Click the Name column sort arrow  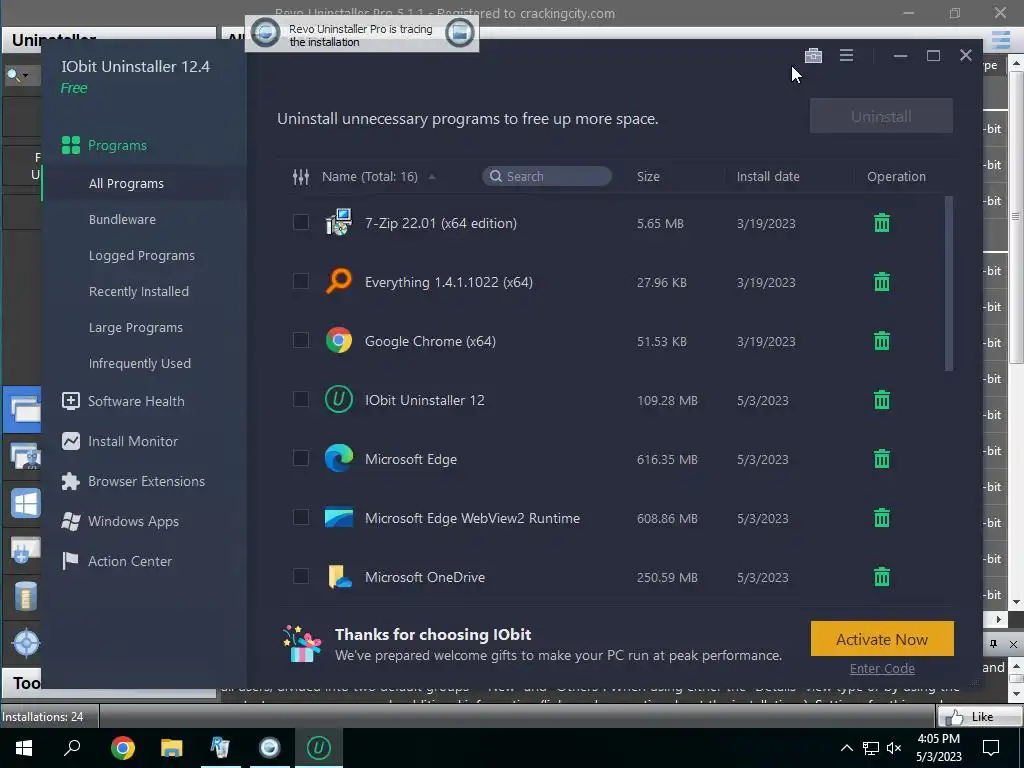[x=432, y=176]
